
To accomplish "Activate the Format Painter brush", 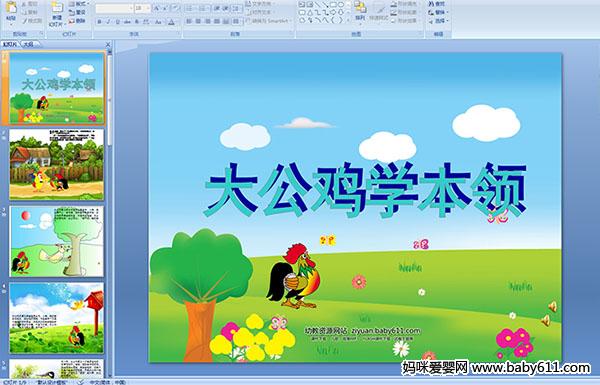I will click(31, 21).
